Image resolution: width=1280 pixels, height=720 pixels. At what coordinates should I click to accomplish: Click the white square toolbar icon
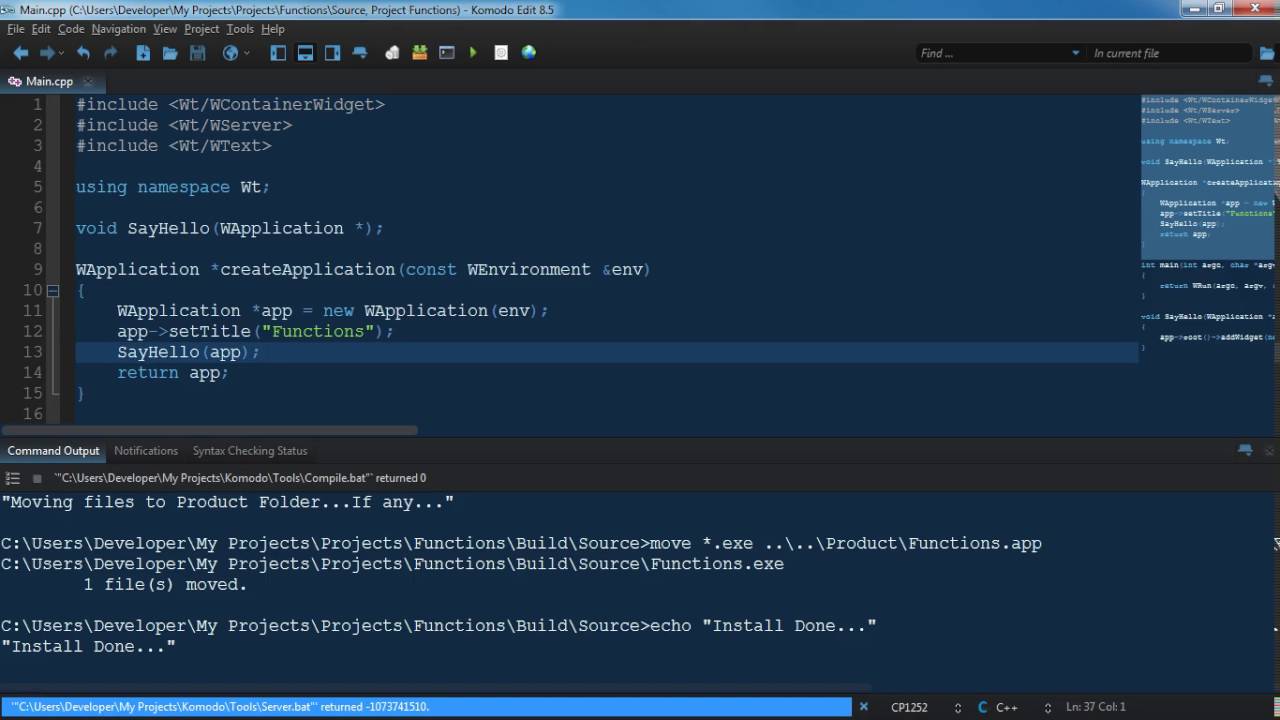(501, 53)
